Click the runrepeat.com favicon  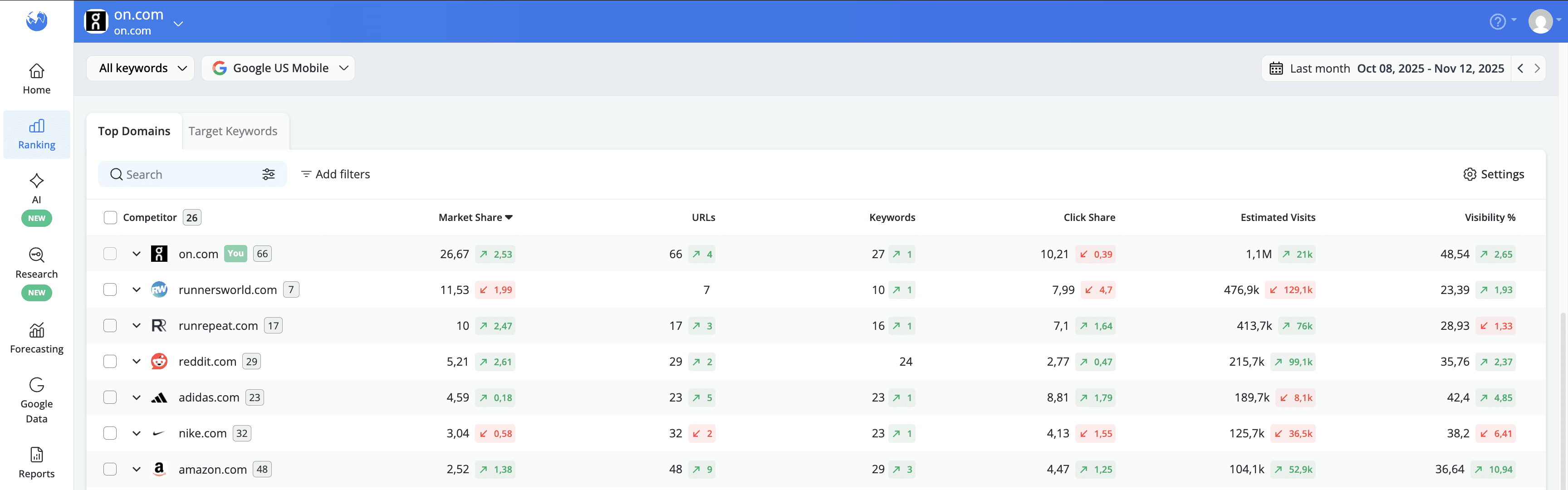(x=159, y=326)
